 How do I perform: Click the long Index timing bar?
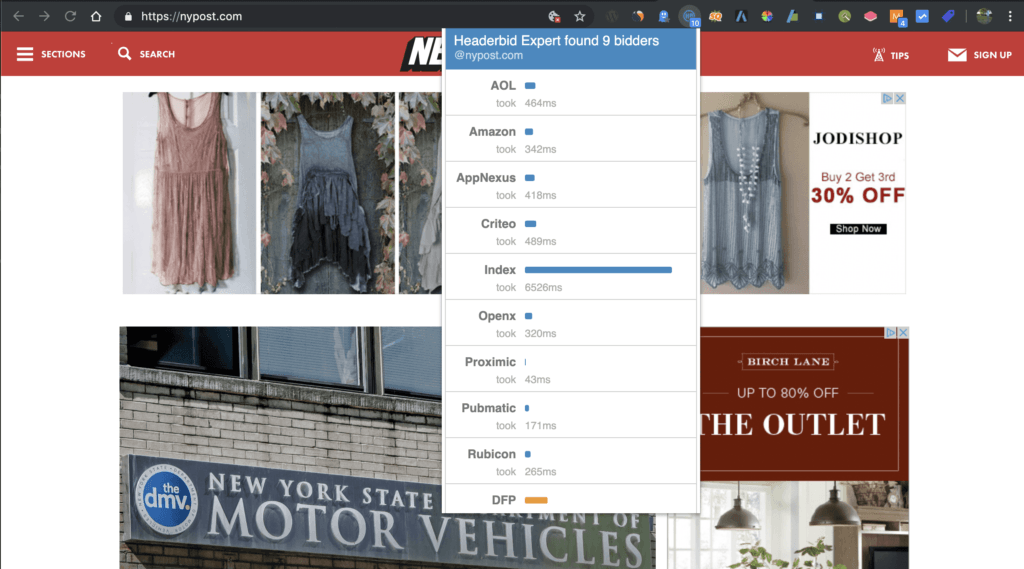coord(598,270)
